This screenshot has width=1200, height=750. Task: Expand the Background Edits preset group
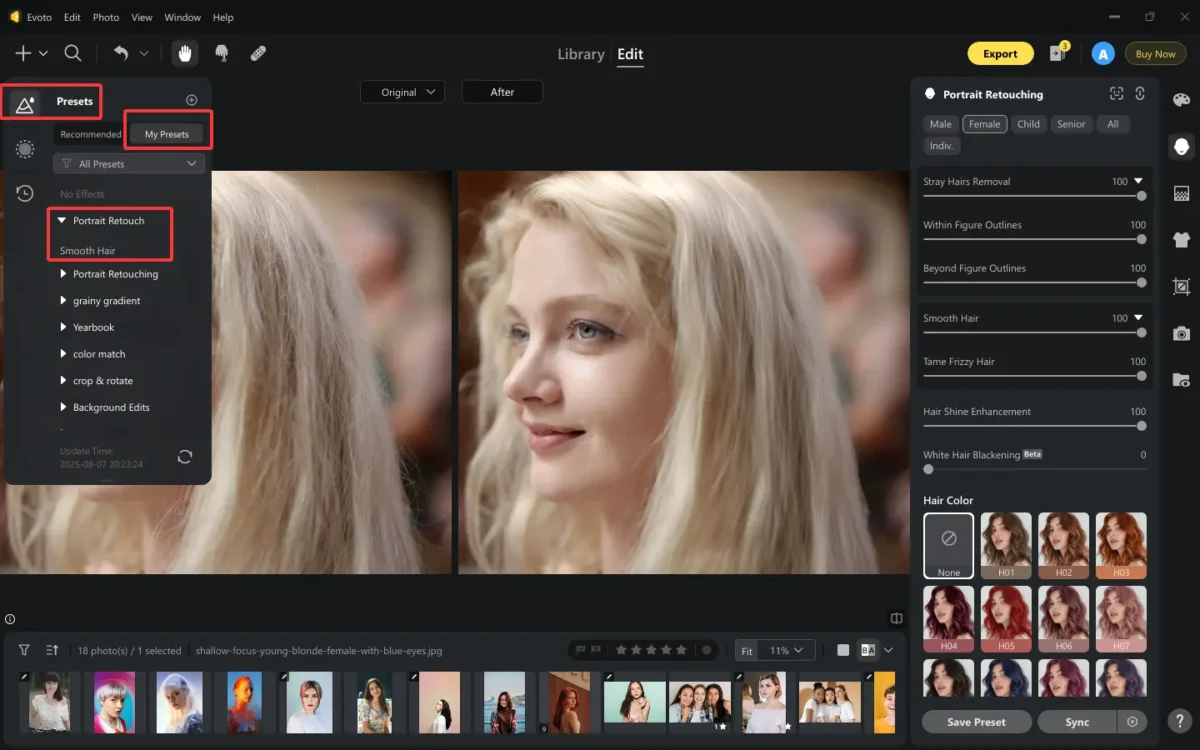coord(64,407)
